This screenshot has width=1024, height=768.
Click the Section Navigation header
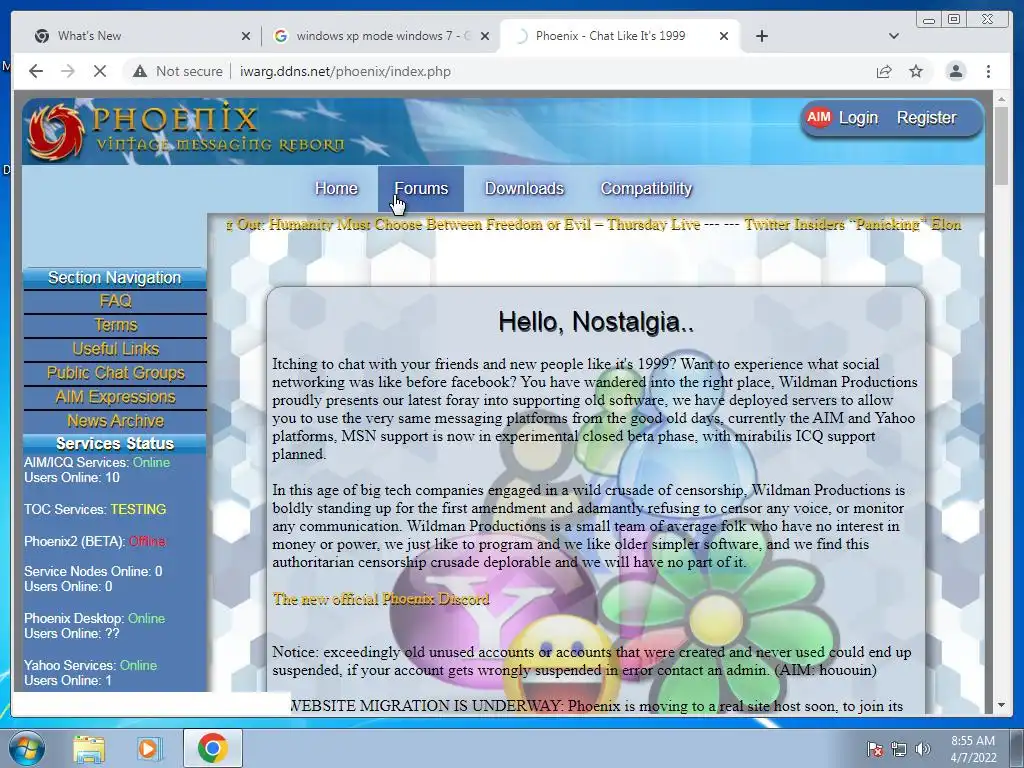coord(115,278)
